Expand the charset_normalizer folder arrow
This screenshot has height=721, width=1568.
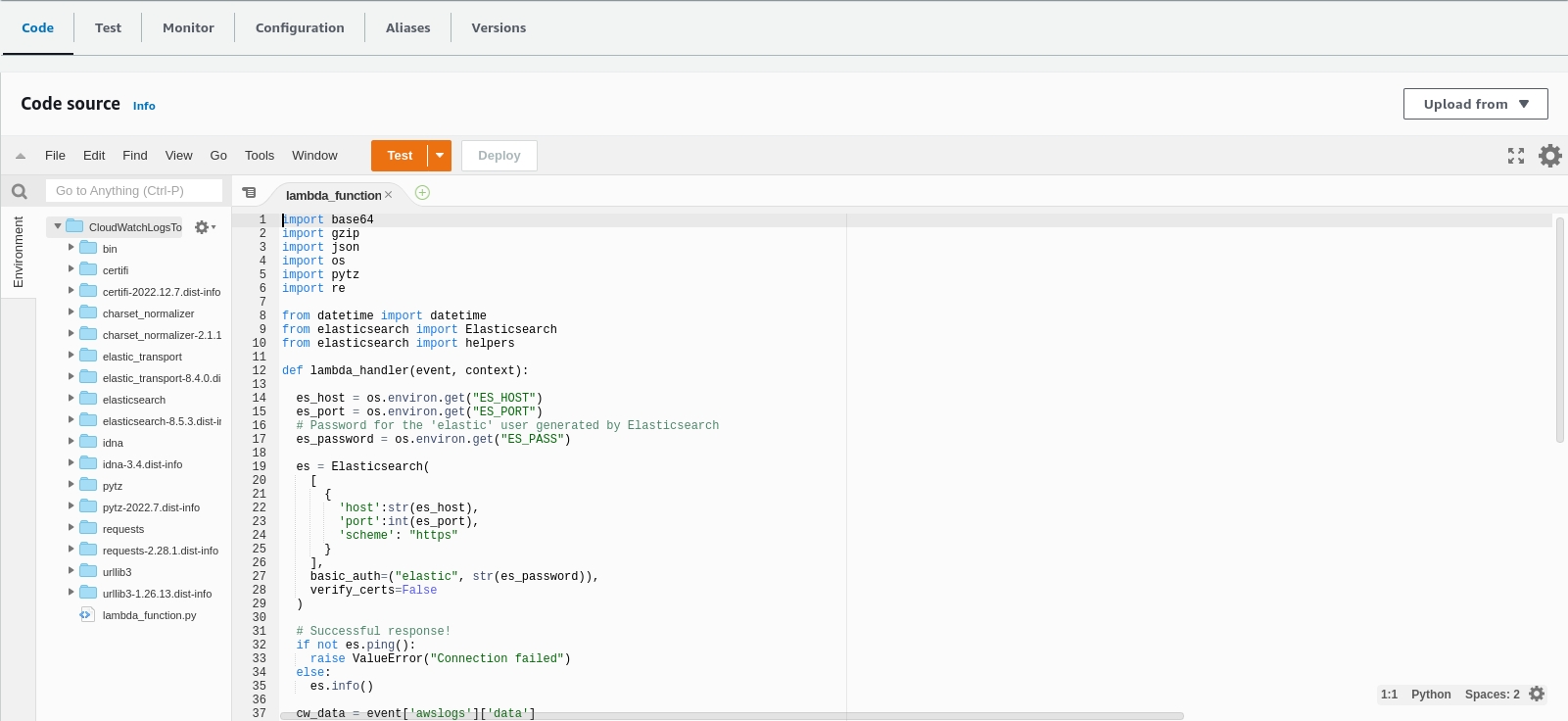coord(71,312)
